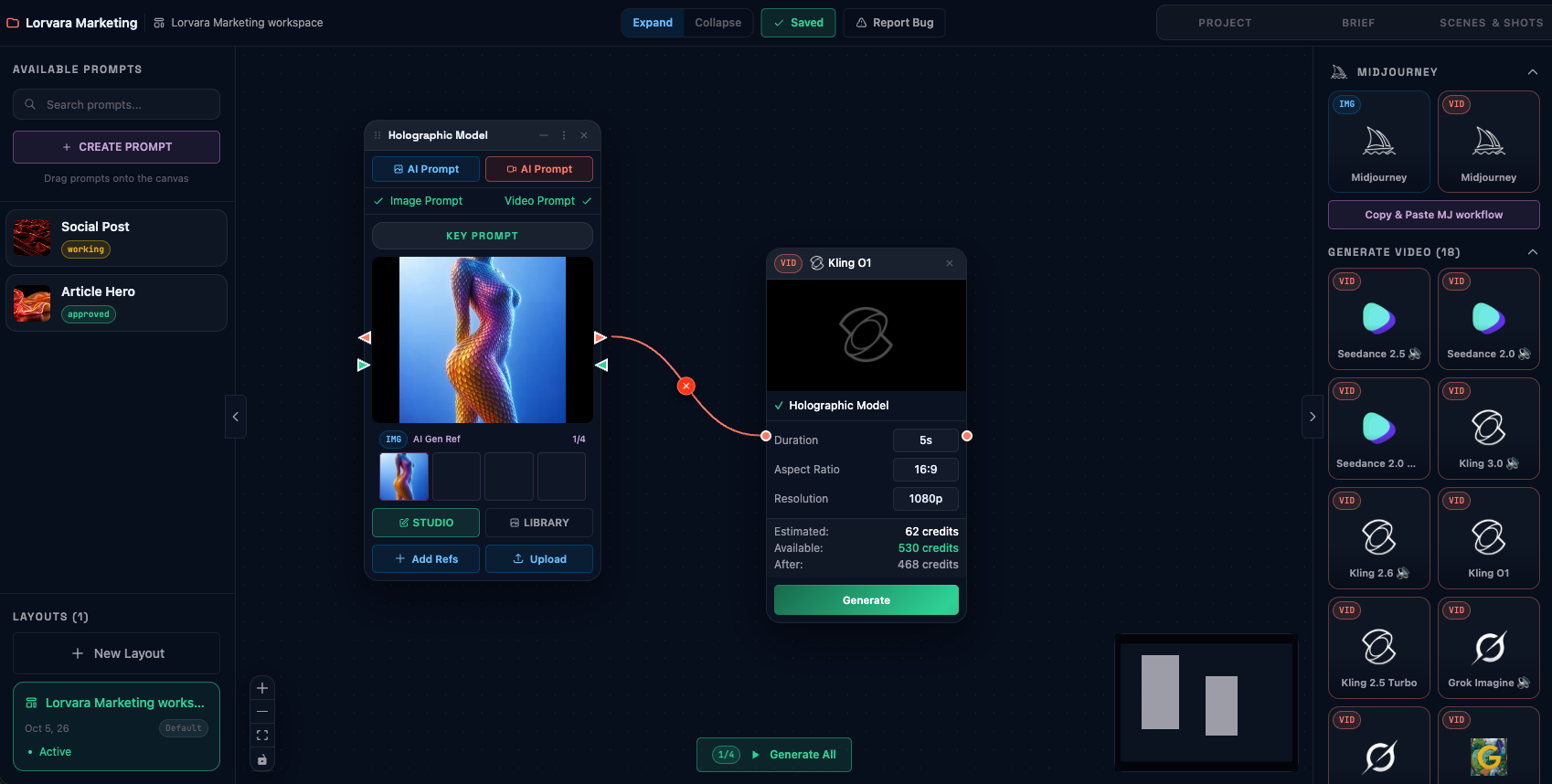Click the green Generate button
This screenshot has width=1552, height=784.
coord(866,600)
